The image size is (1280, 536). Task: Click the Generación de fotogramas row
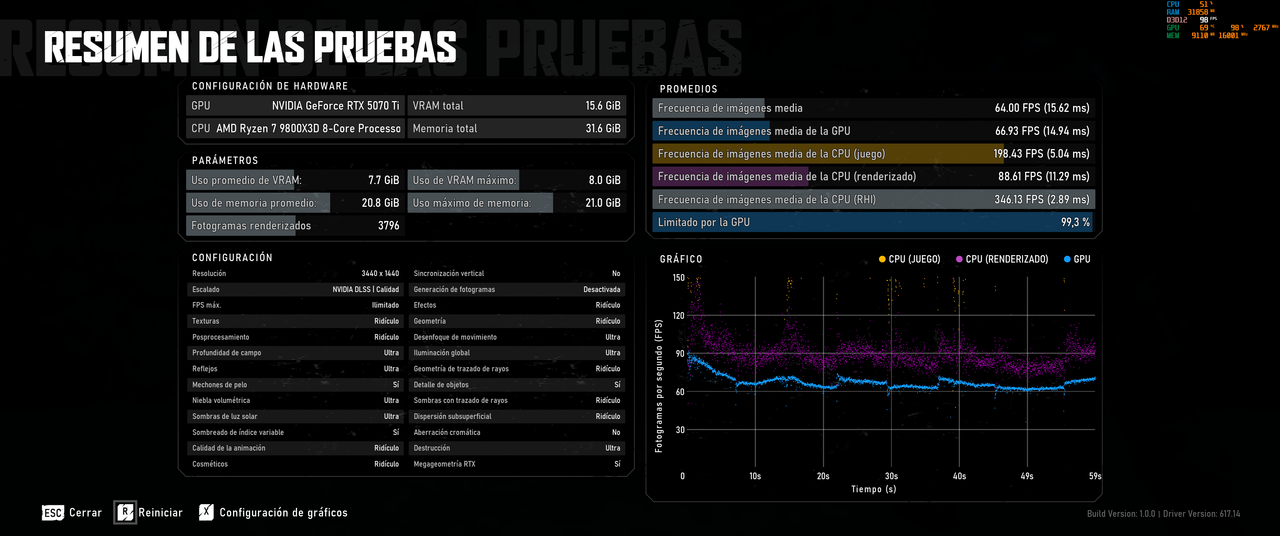pos(517,289)
